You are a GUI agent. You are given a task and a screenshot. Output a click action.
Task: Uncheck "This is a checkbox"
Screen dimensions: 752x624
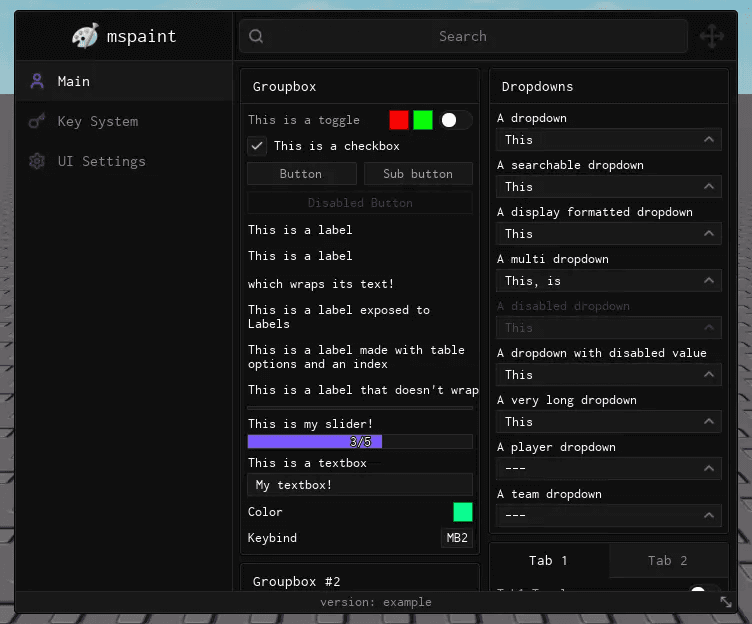click(257, 146)
